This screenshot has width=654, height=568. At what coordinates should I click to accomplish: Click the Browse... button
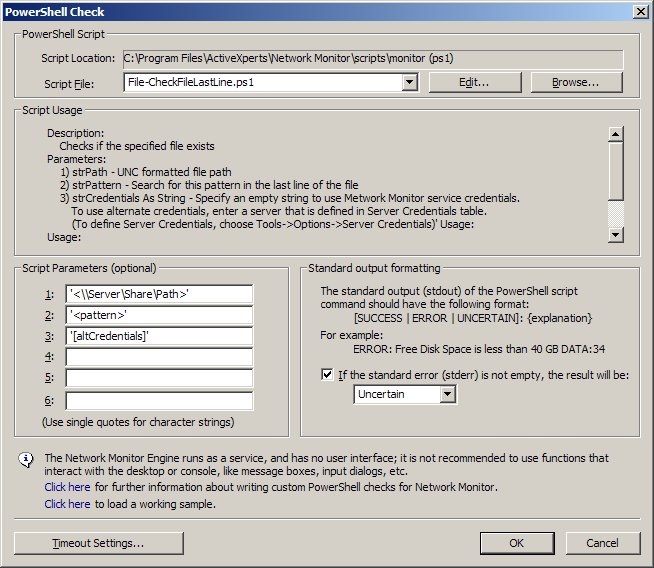tap(576, 82)
